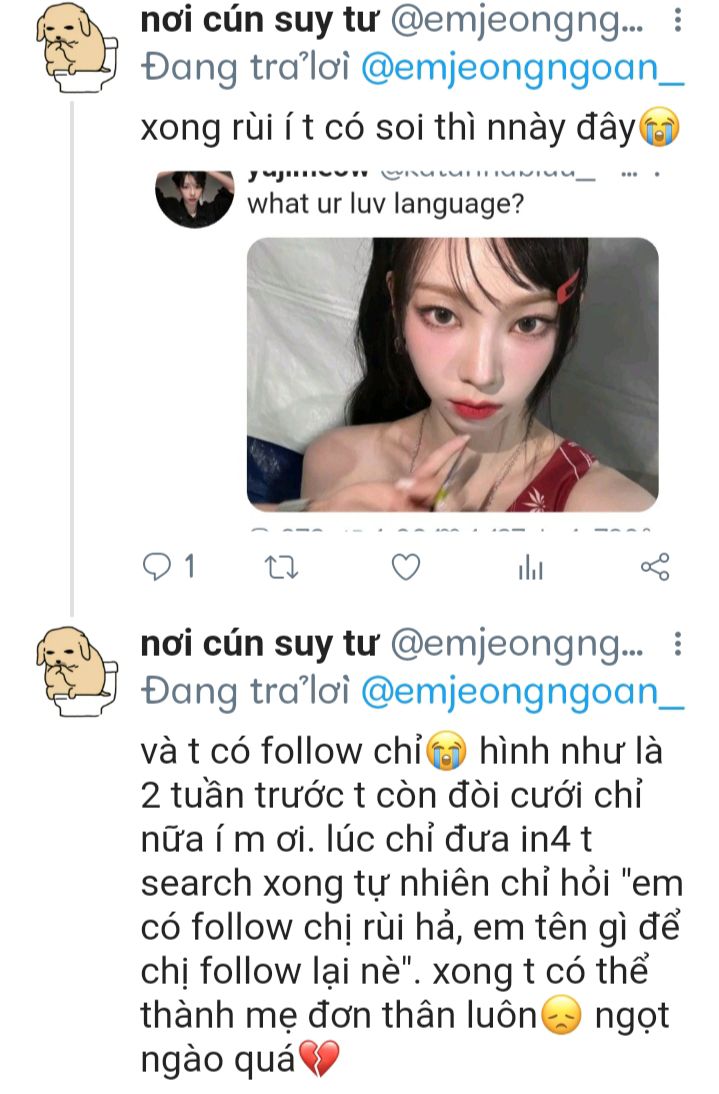Open profile avatar on second tweet
Viewport: 719px width, 1094px height.
point(77,671)
